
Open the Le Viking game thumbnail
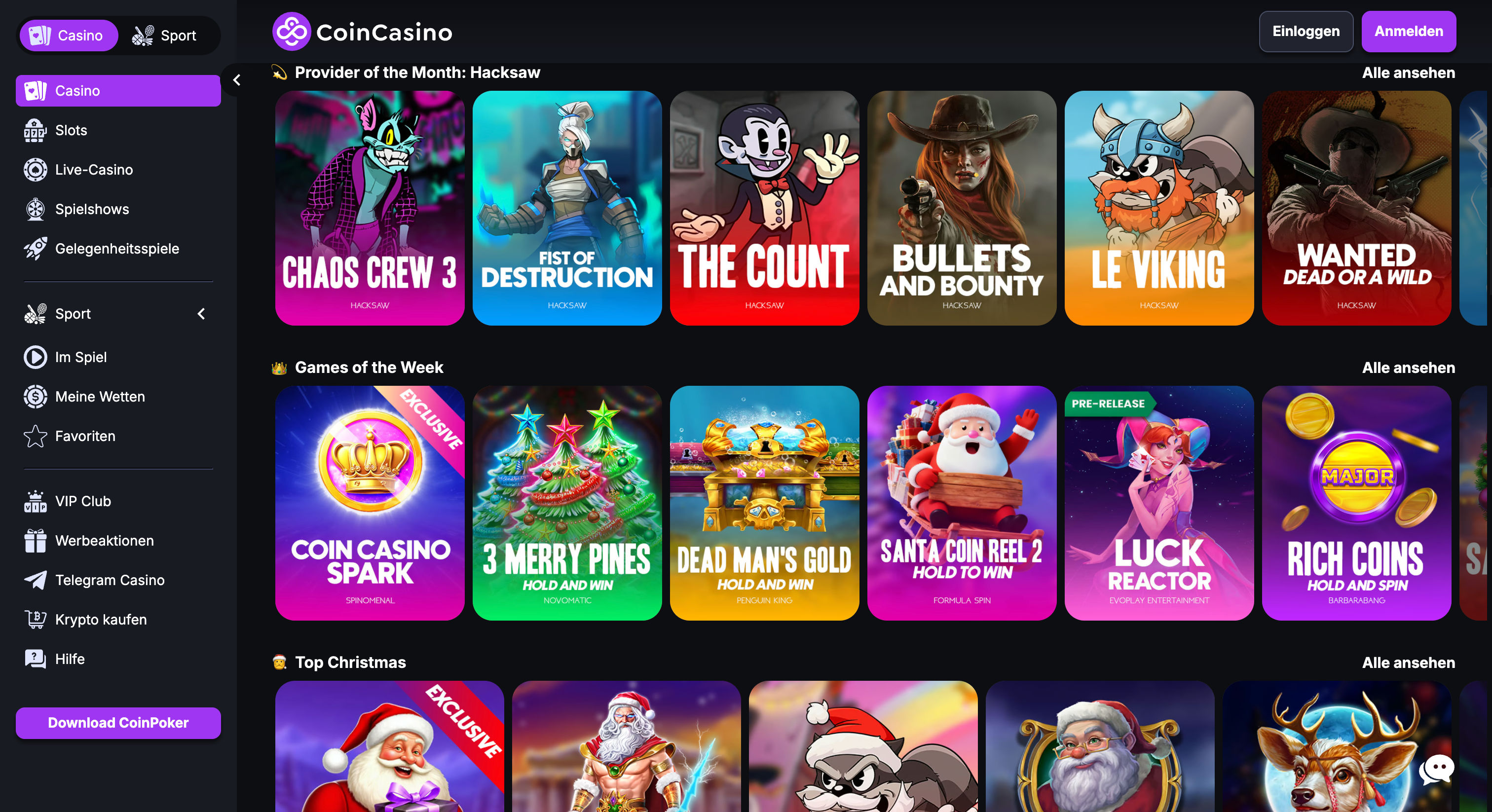coord(1159,208)
